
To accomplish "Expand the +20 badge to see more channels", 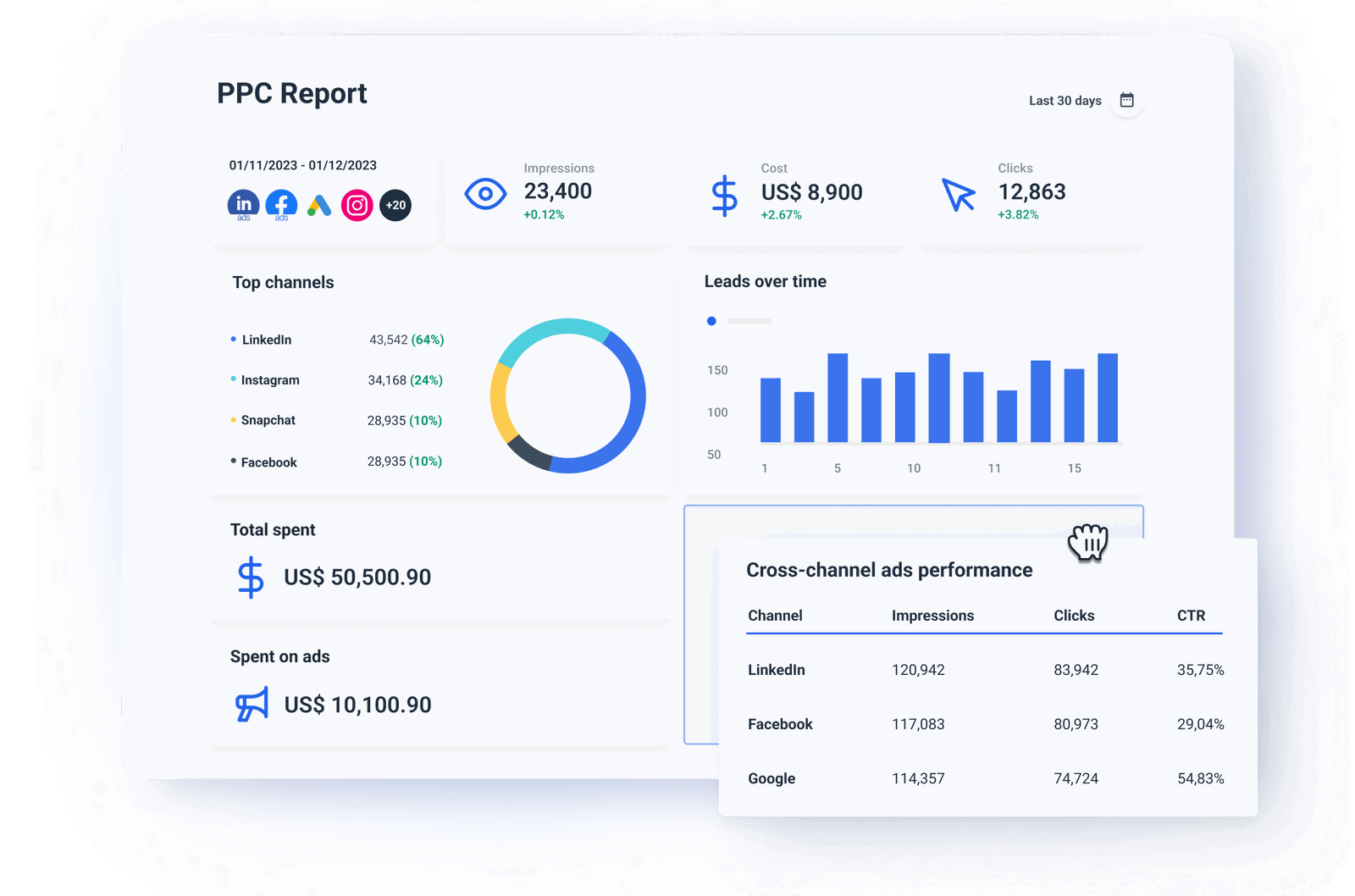I will 395,204.
